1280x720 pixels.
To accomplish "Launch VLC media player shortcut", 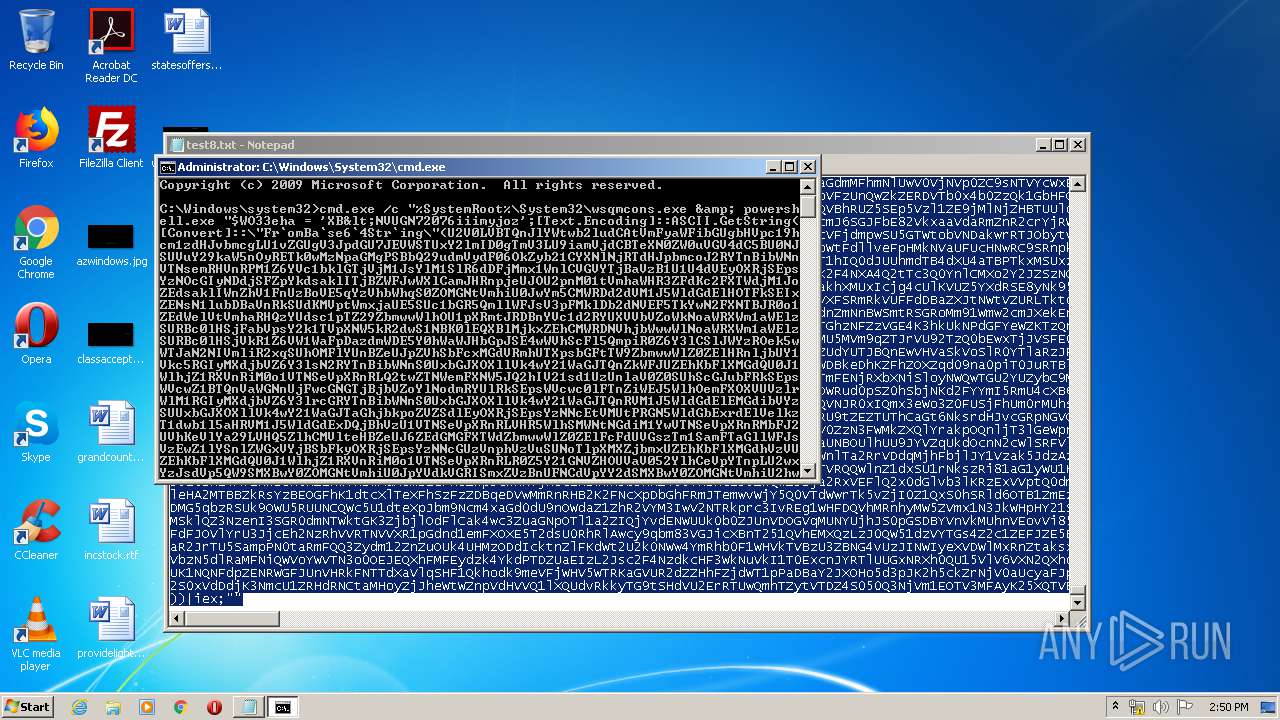I will point(36,635).
